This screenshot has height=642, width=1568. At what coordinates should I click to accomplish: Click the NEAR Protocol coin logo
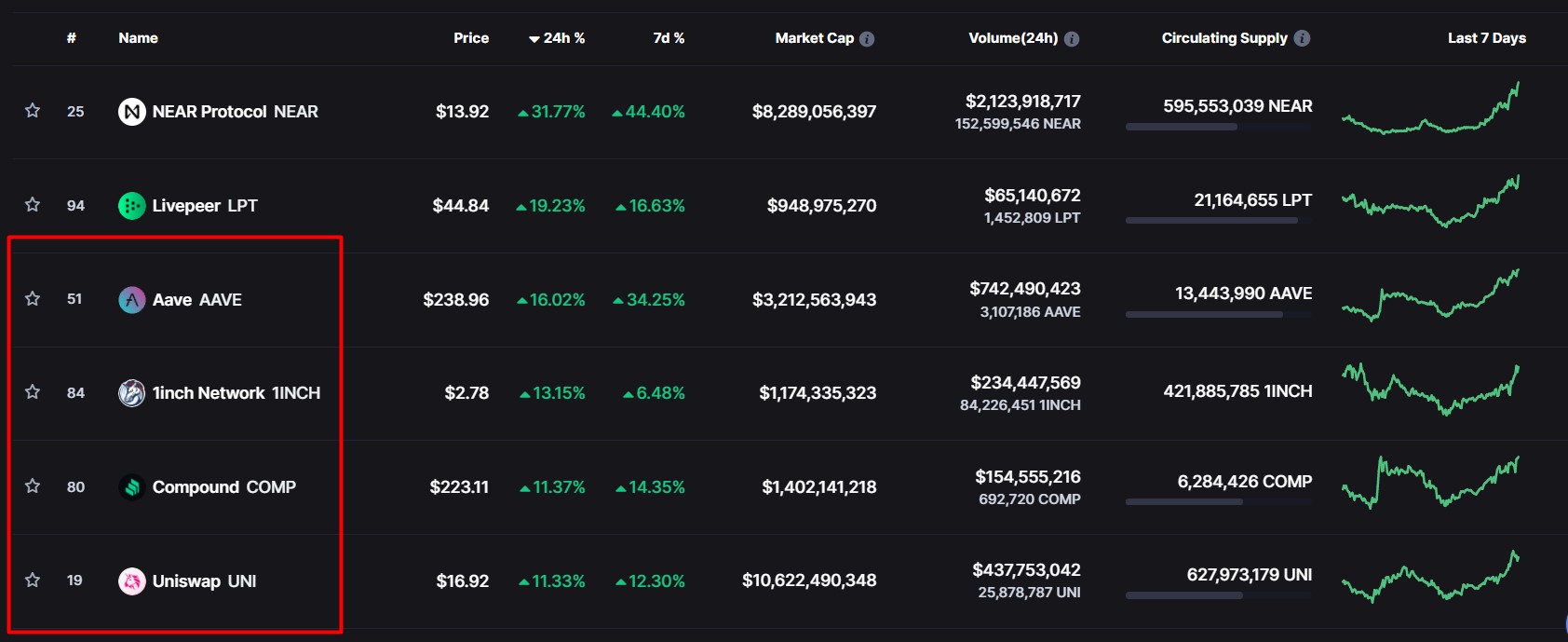(x=132, y=112)
